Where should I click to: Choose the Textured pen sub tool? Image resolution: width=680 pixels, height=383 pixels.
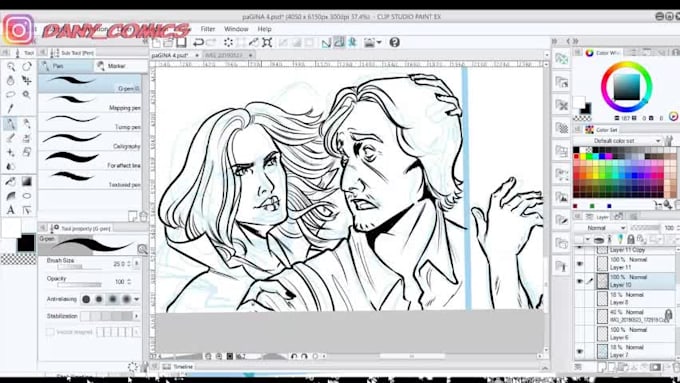point(90,179)
